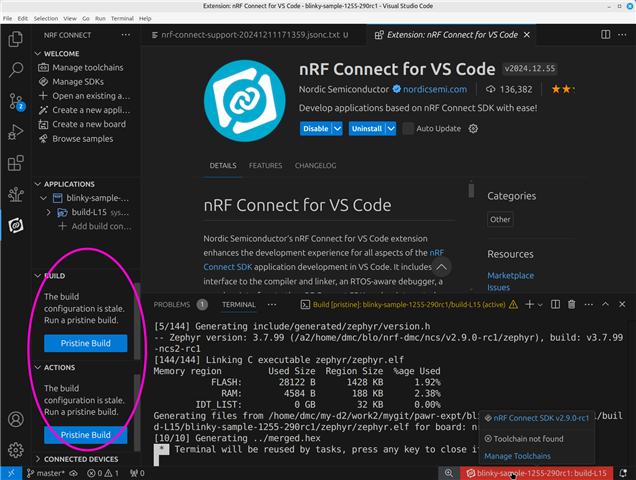Open the Extensions view icon
The width and height of the screenshot is (636, 480).
[x=15, y=163]
